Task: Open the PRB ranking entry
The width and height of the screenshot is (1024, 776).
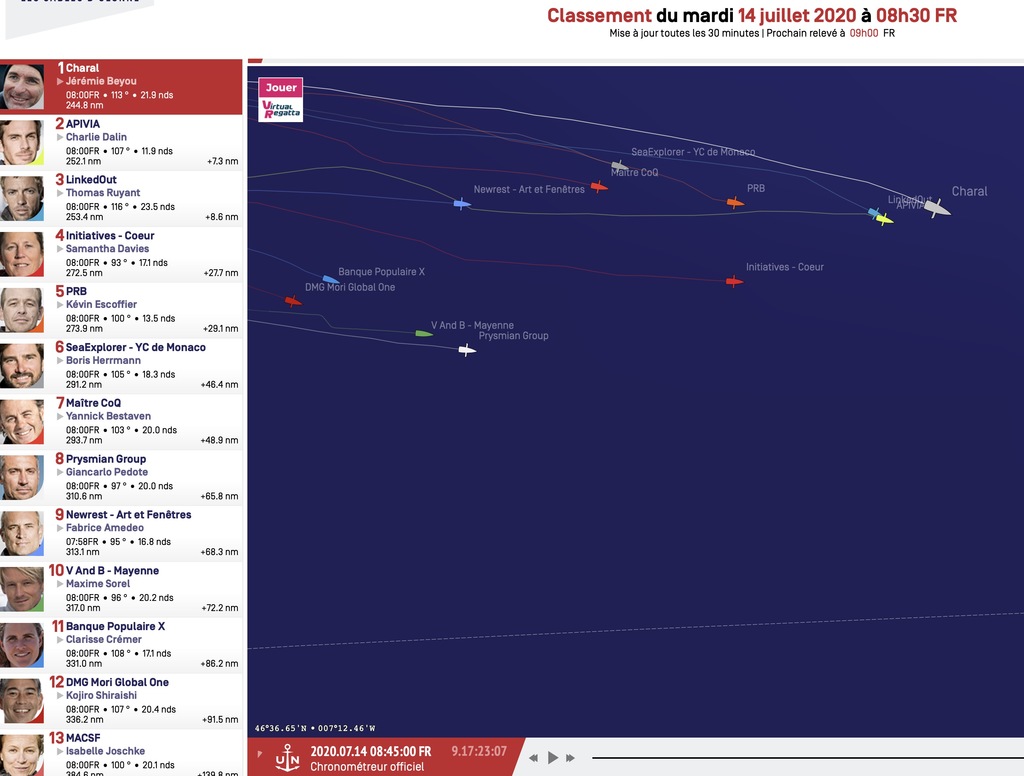Action: (121, 310)
